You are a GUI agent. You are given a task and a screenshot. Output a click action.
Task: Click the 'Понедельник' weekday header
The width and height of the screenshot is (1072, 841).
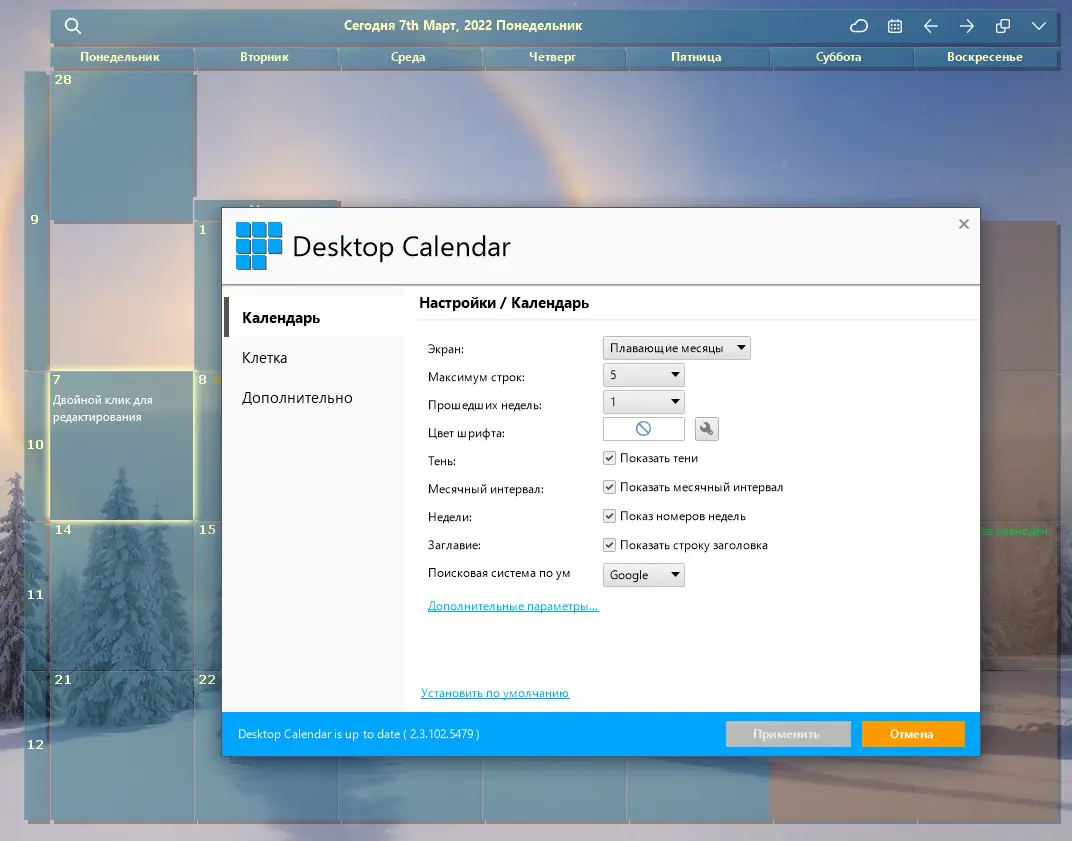point(120,57)
